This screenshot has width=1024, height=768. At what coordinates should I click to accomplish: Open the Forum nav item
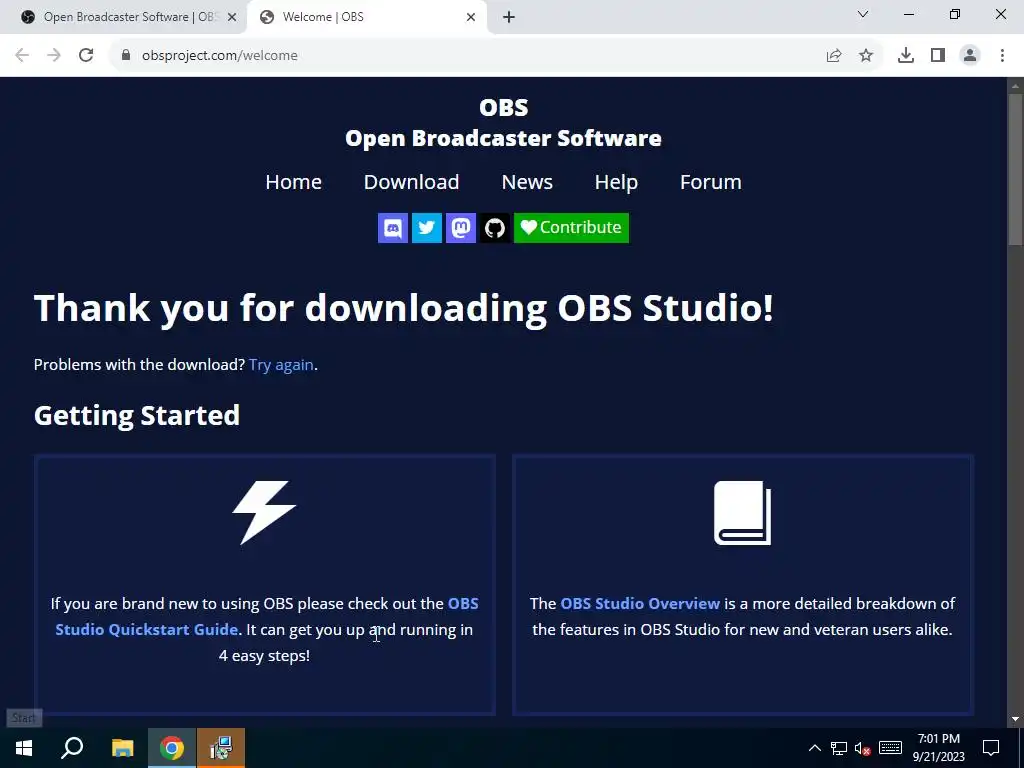tap(711, 182)
